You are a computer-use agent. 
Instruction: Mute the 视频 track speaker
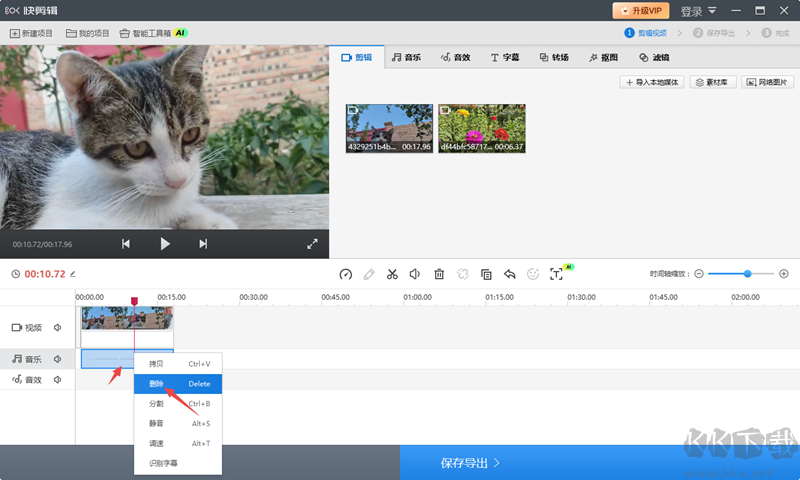click(58, 327)
